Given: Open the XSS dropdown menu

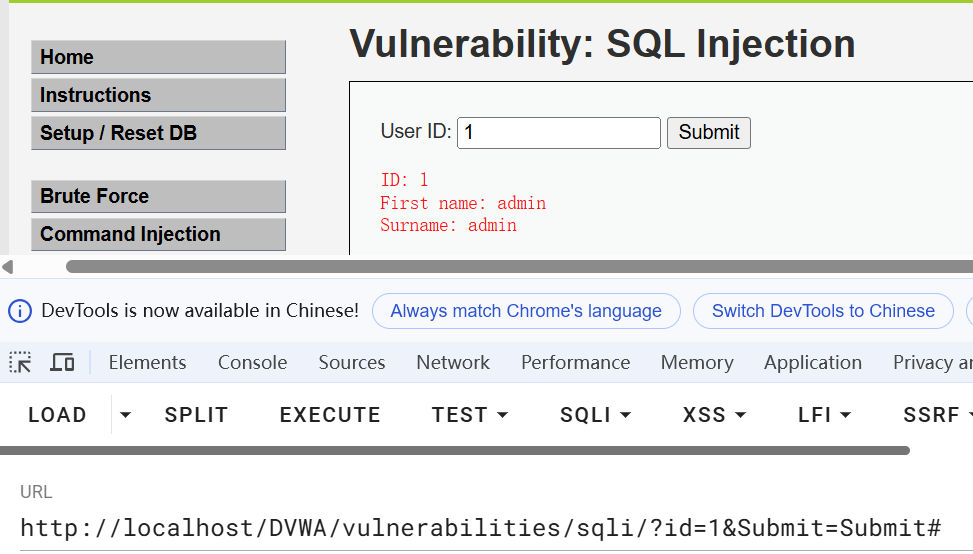Looking at the screenshot, I should 714,415.
